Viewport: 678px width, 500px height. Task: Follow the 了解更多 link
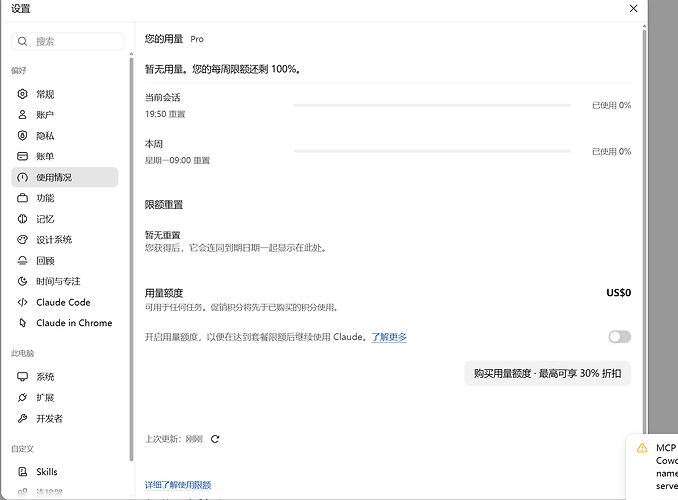(389, 337)
